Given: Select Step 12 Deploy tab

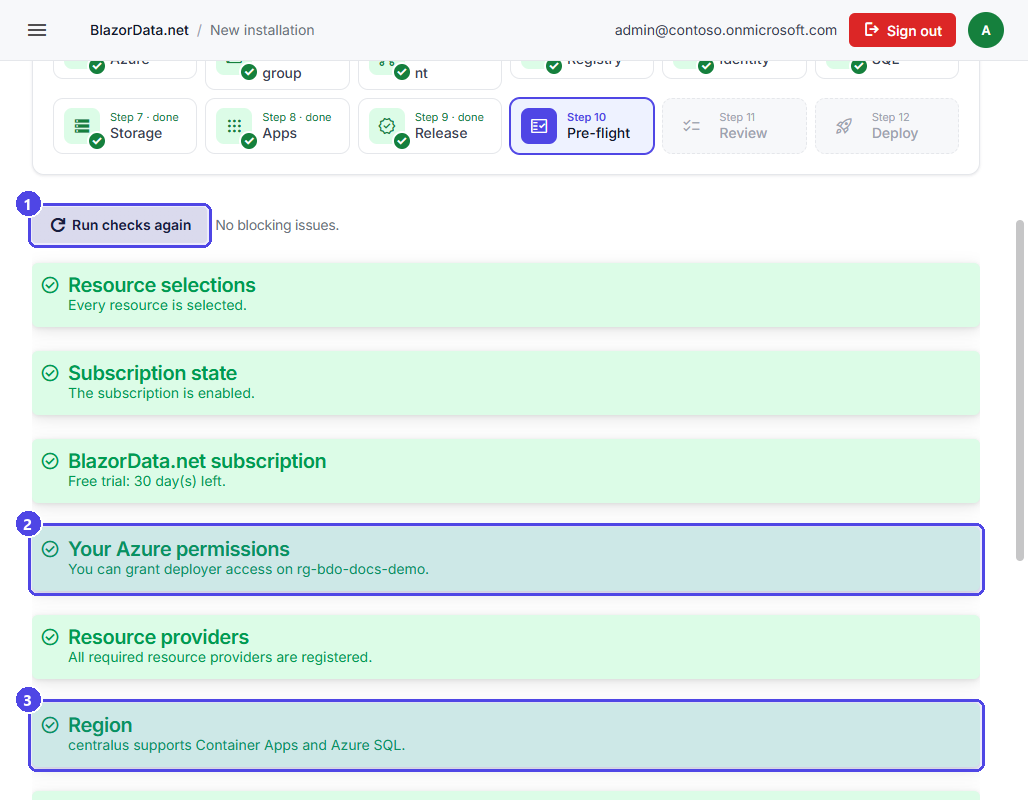Looking at the screenshot, I should coord(887,126).
